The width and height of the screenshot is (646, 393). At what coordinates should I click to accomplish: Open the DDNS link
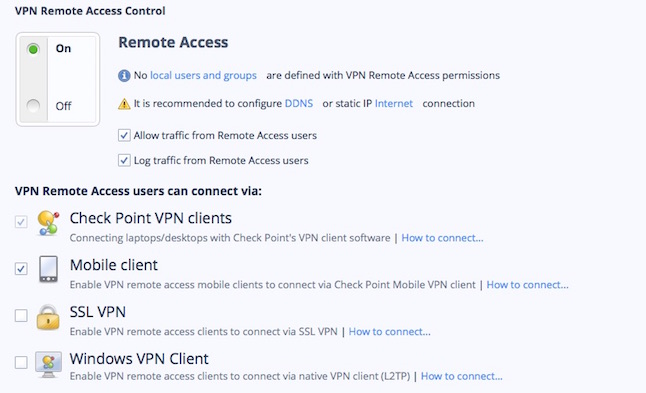point(299,103)
